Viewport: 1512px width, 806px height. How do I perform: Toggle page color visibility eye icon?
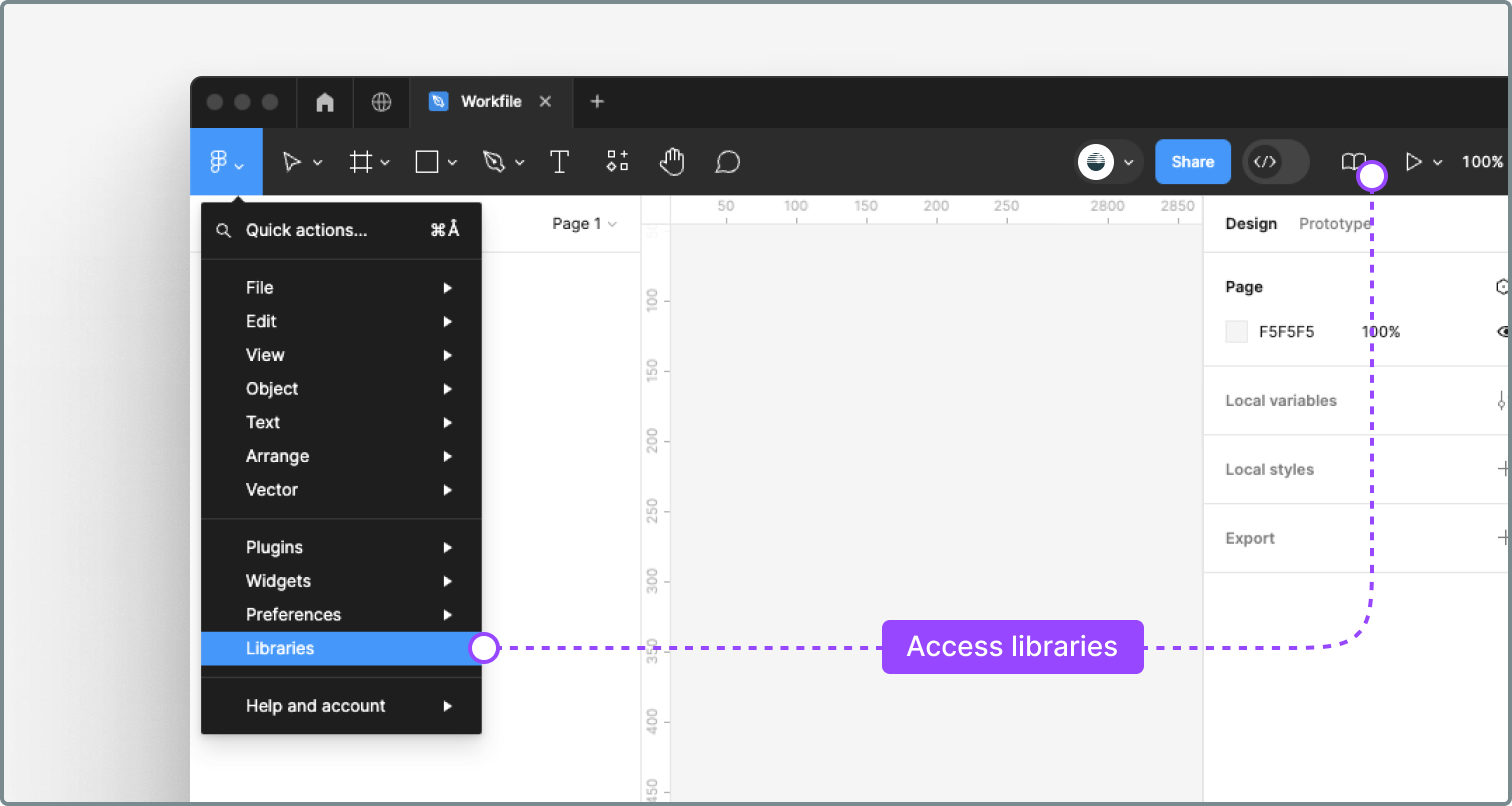coord(1502,331)
